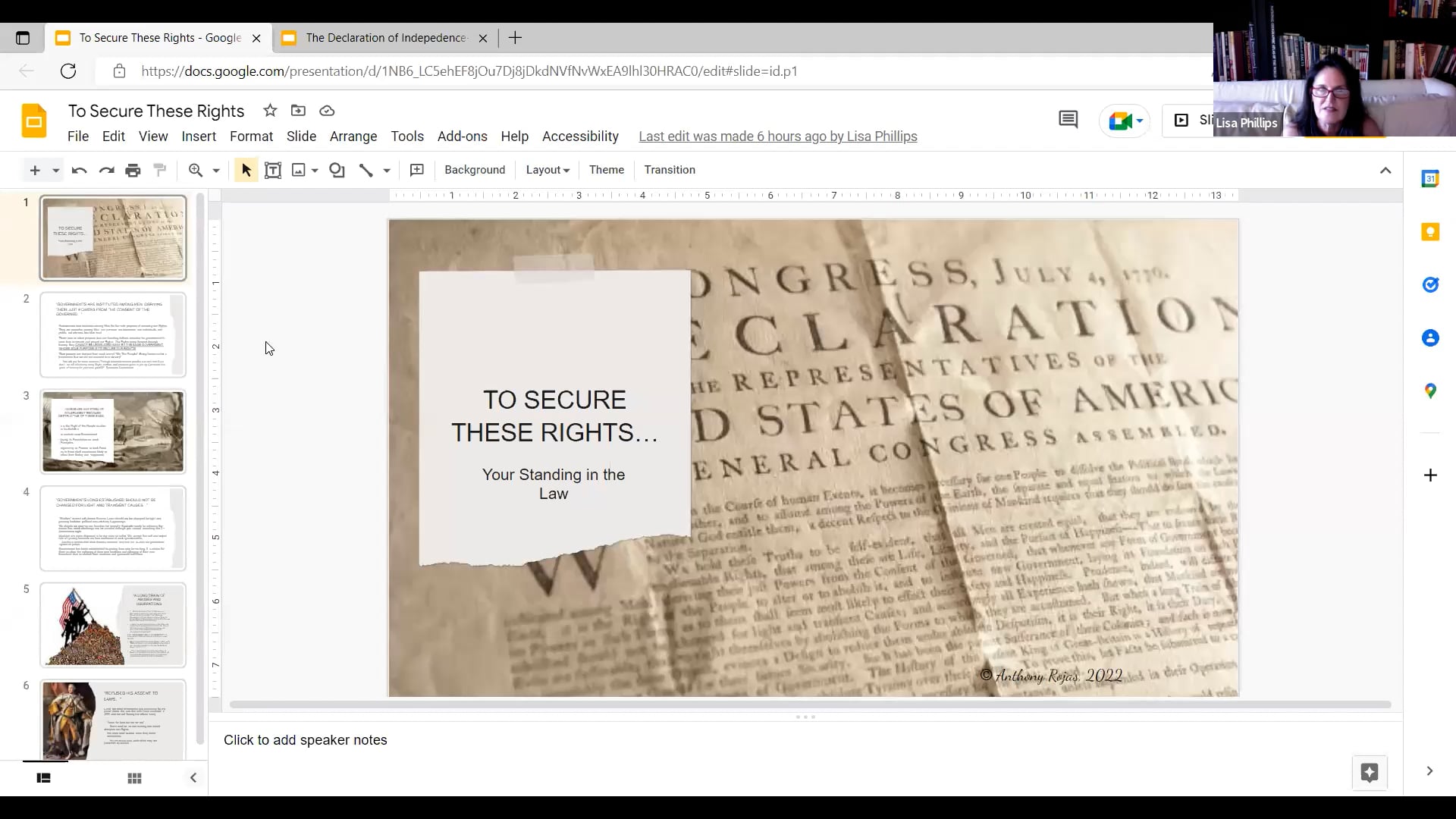Open the Add-ons menu
1456x819 pixels.
tap(463, 136)
